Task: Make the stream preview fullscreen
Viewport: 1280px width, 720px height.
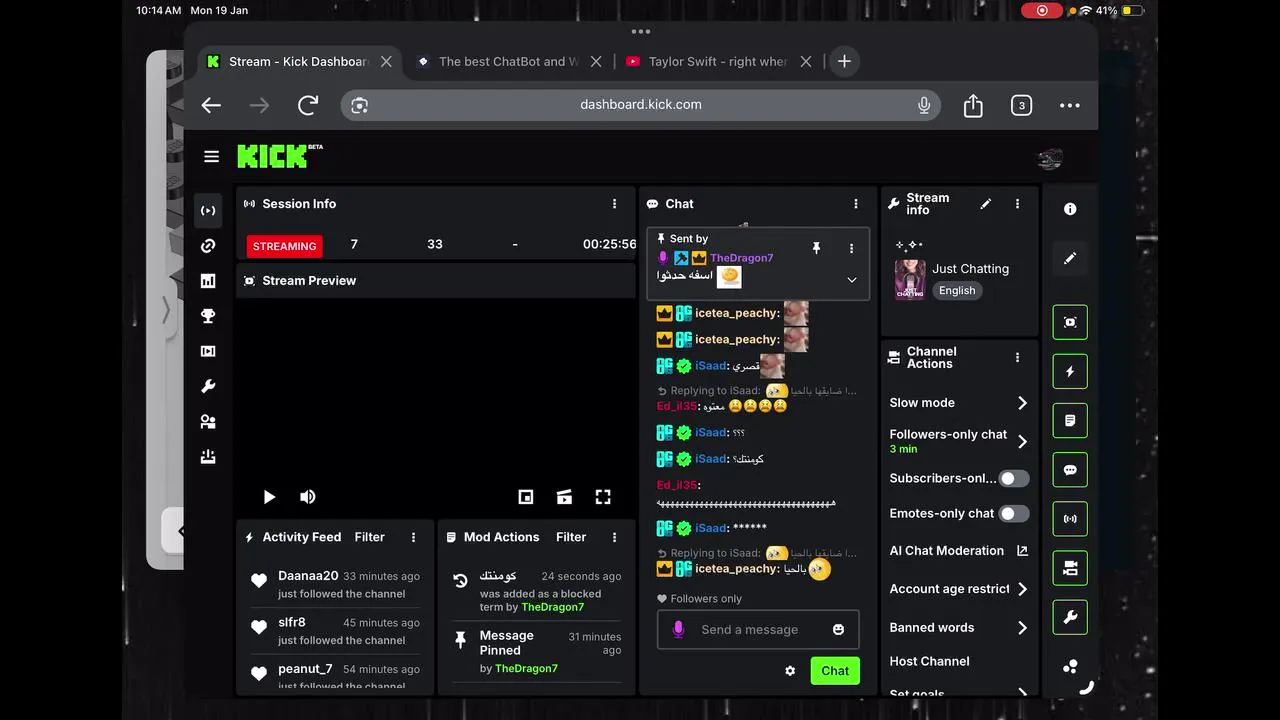Action: 603,497
